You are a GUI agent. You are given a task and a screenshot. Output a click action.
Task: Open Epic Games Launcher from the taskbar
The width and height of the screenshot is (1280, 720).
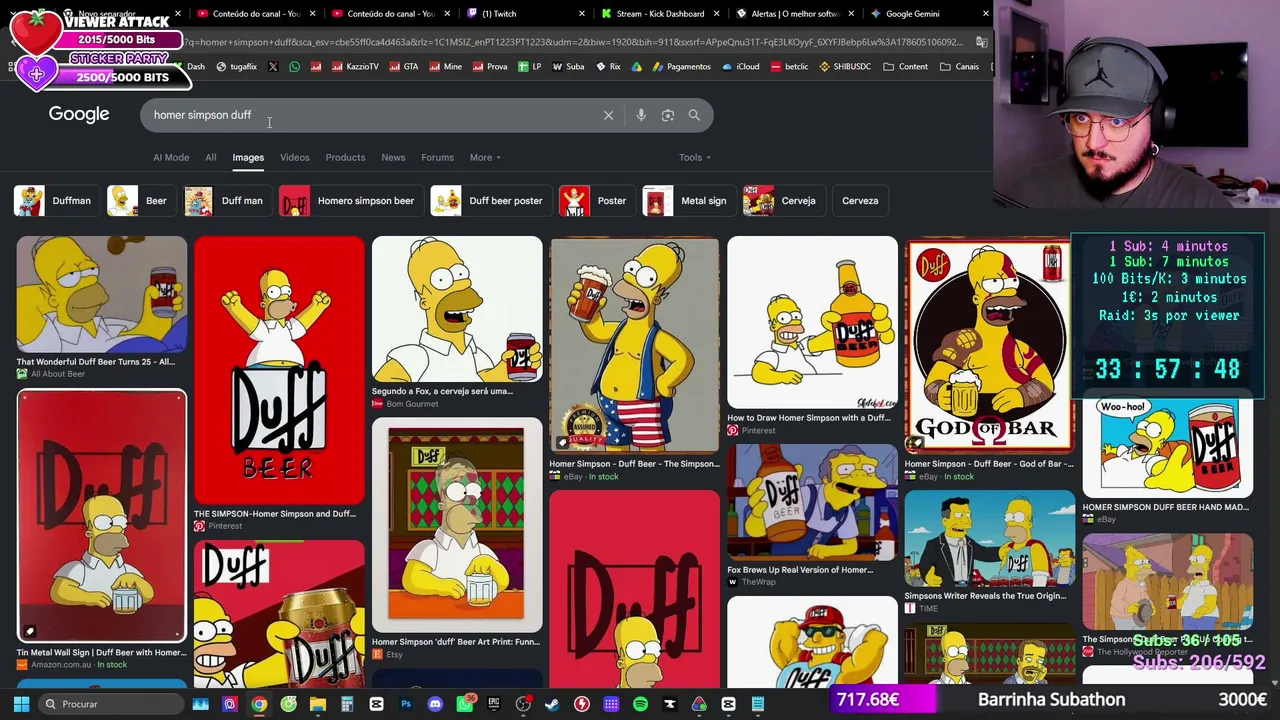tap(494, 704)
